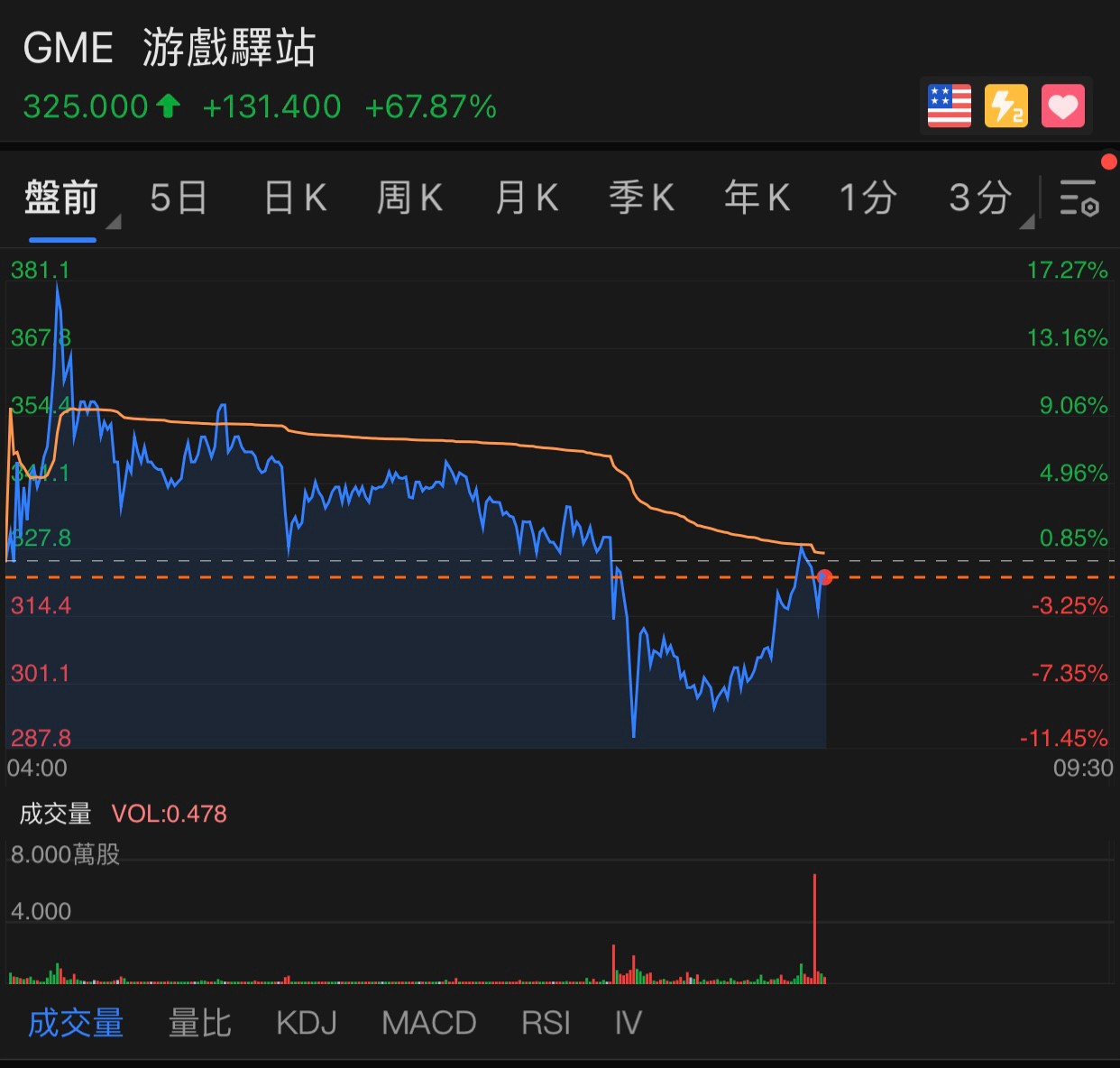This screenshot has height=1068, width=1120.
Task: Tap the 301.1 price axis label
Action: click(41, 673)
